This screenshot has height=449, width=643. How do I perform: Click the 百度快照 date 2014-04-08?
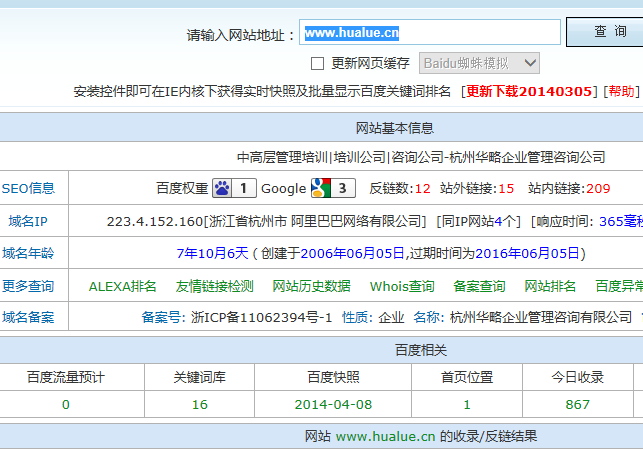coord(333,405)
